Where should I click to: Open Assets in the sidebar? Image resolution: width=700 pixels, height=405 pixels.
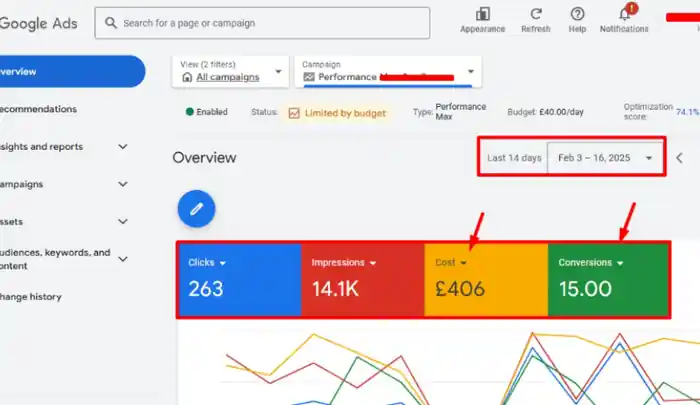tap(11, 221)
